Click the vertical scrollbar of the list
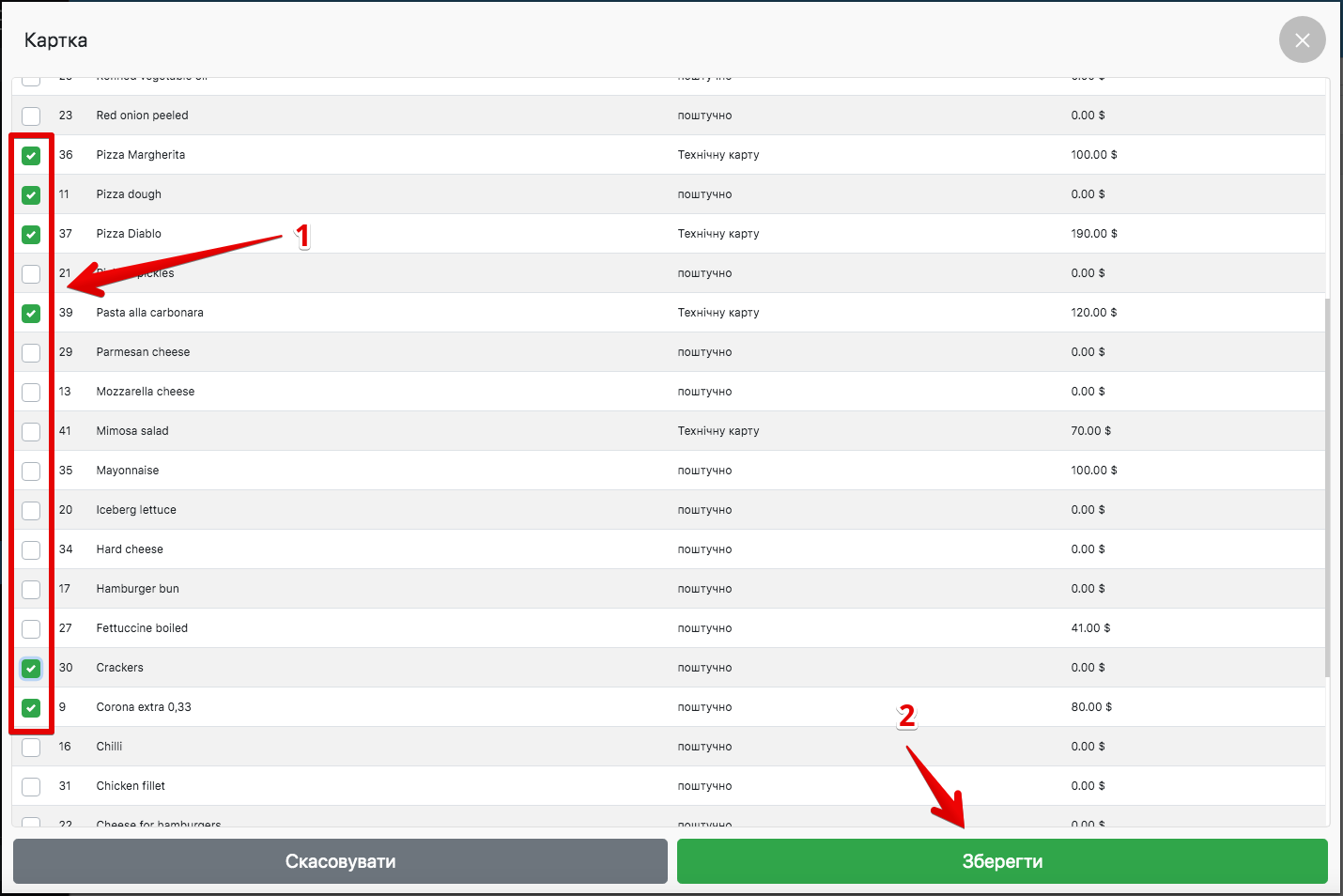Screen dimensions: 1343x896 [1327, 488]
